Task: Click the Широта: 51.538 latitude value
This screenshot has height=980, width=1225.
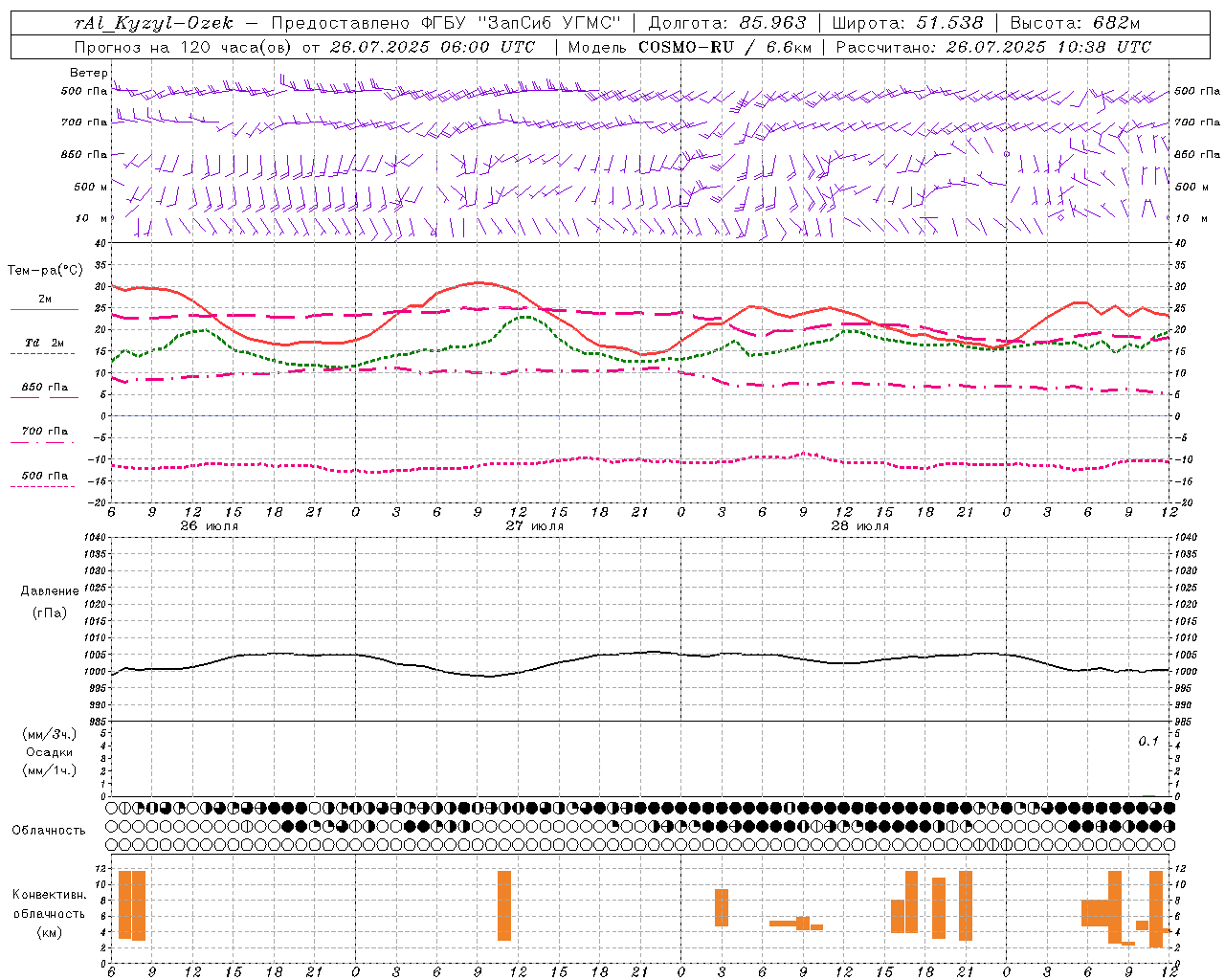Action: [x=907, y=23]
